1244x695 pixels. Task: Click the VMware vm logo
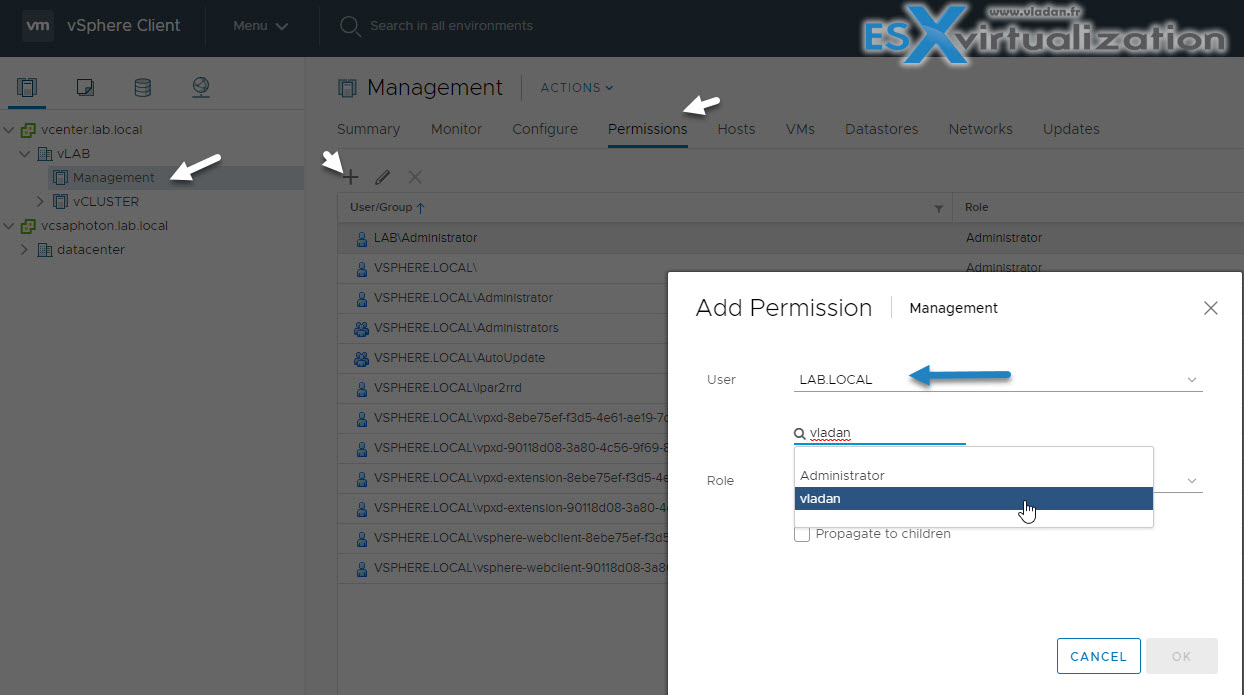(x=38, y=25)
